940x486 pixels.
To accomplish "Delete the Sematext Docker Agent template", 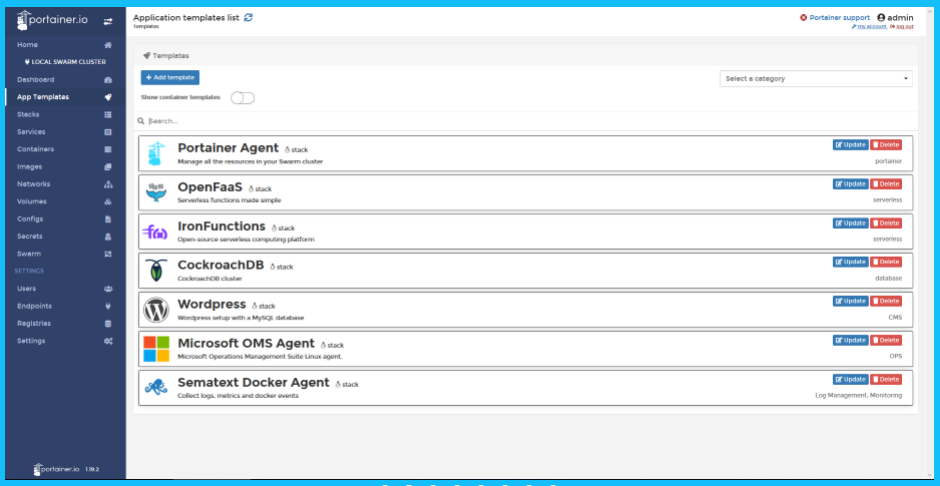I will (x=885, y=379).
